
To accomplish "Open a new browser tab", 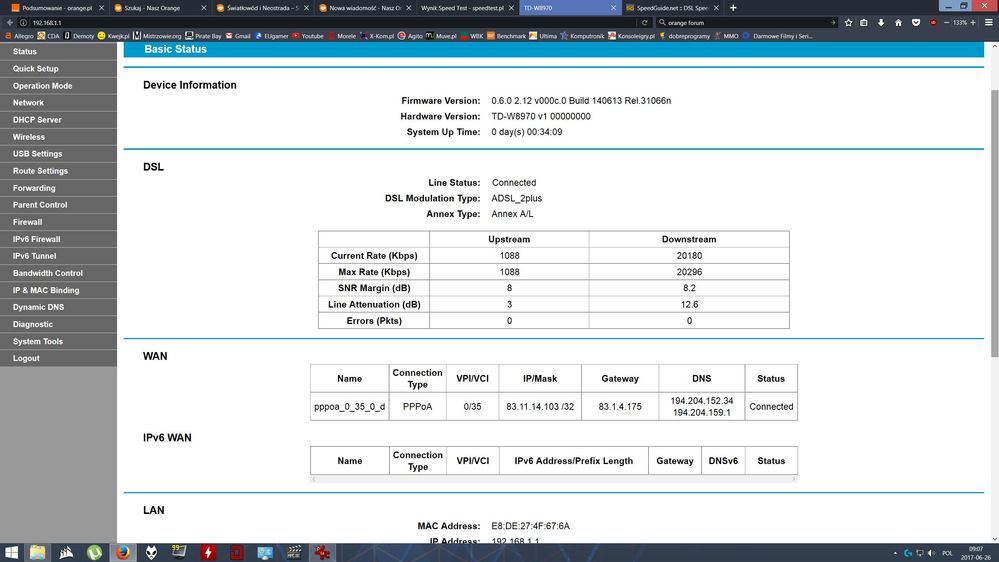I will pyautogui.click(x=733, y=7).
